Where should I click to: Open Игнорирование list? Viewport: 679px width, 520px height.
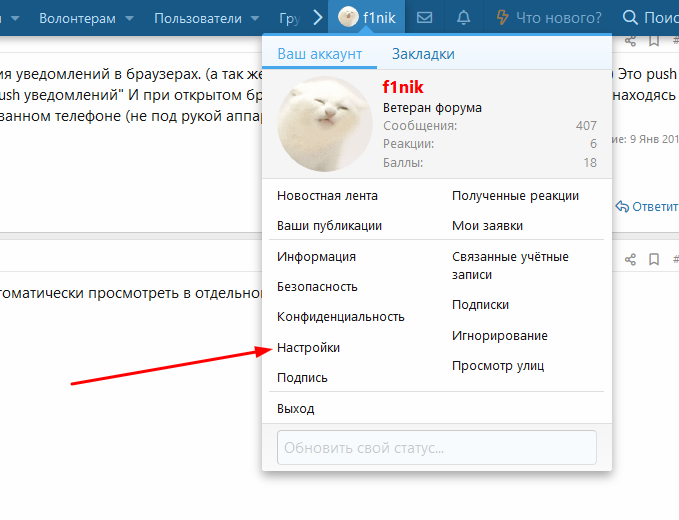tap(500, 336)
